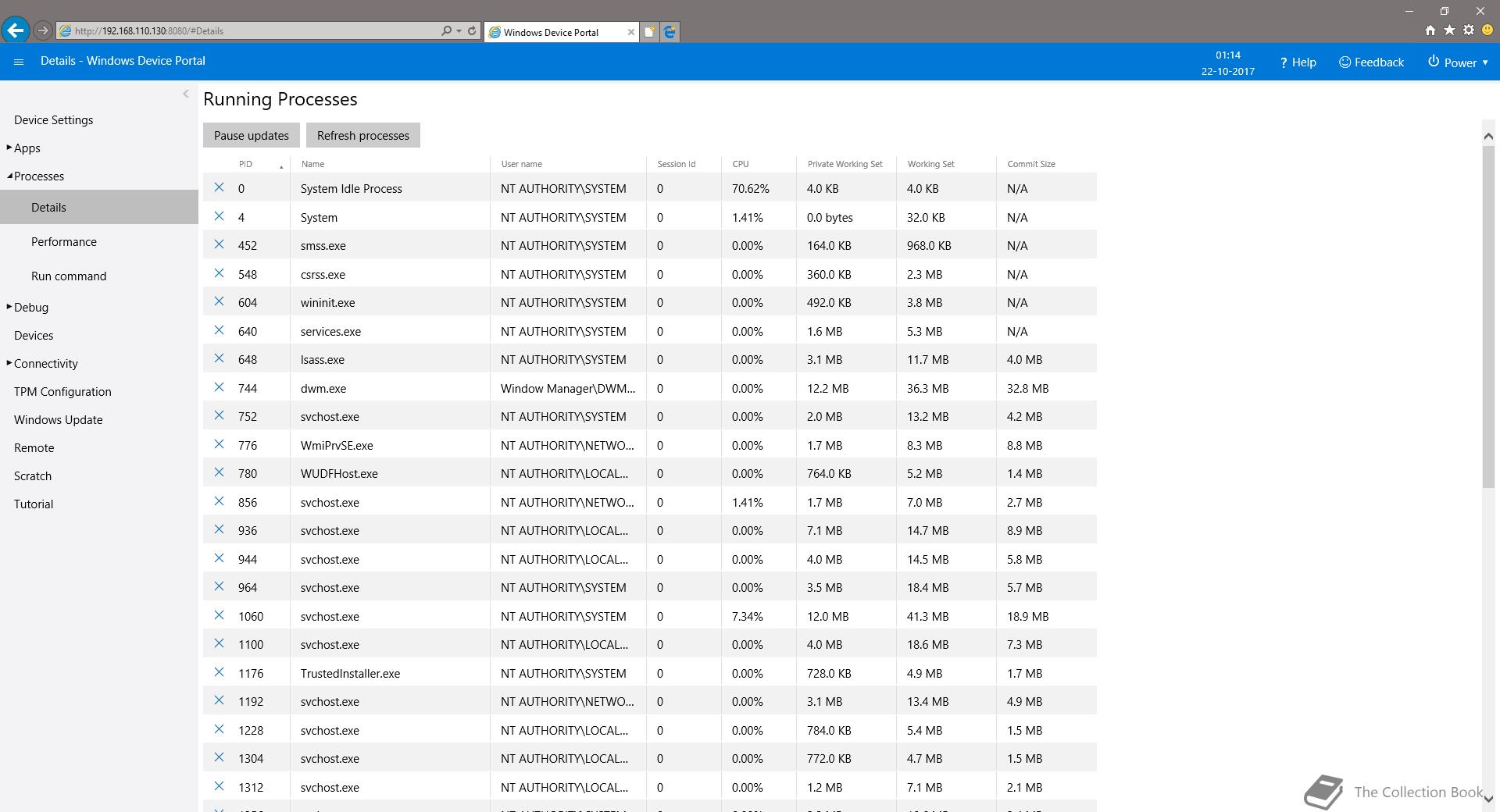This screenshot has width=1500, height=812.
Task: Click the address bar search magnifier icon
Action: pos(446,31)
